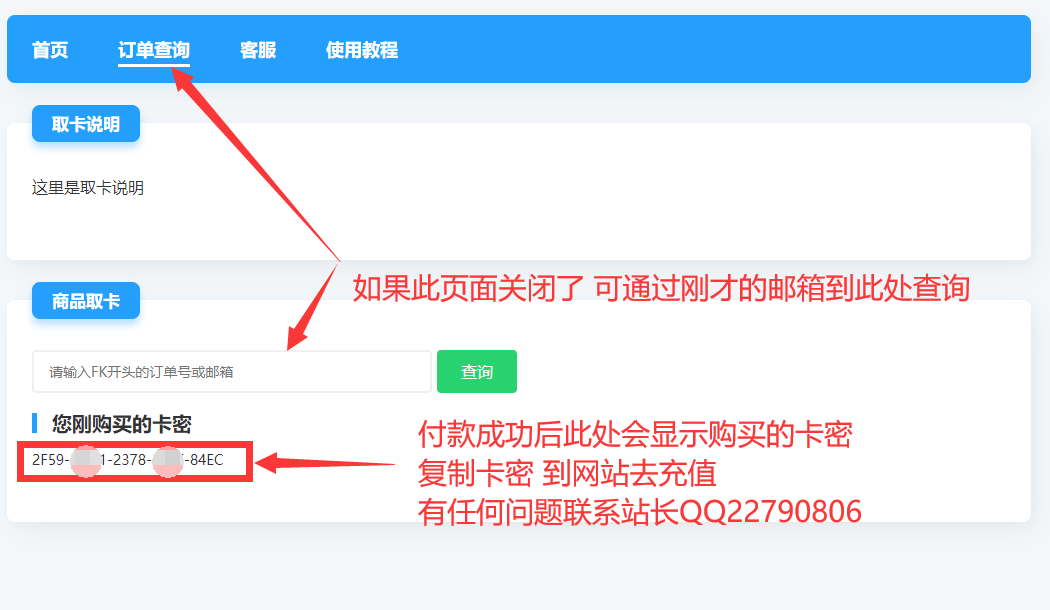Screen dimensions: 1050x610
Task: Go to the 首页 nav tab
Action: point(50,50)
